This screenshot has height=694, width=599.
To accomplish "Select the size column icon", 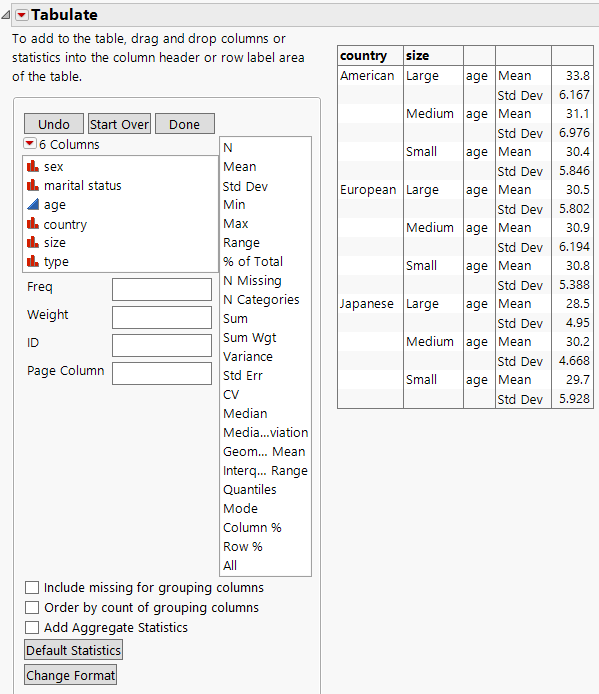I will (x=33, y=242).
